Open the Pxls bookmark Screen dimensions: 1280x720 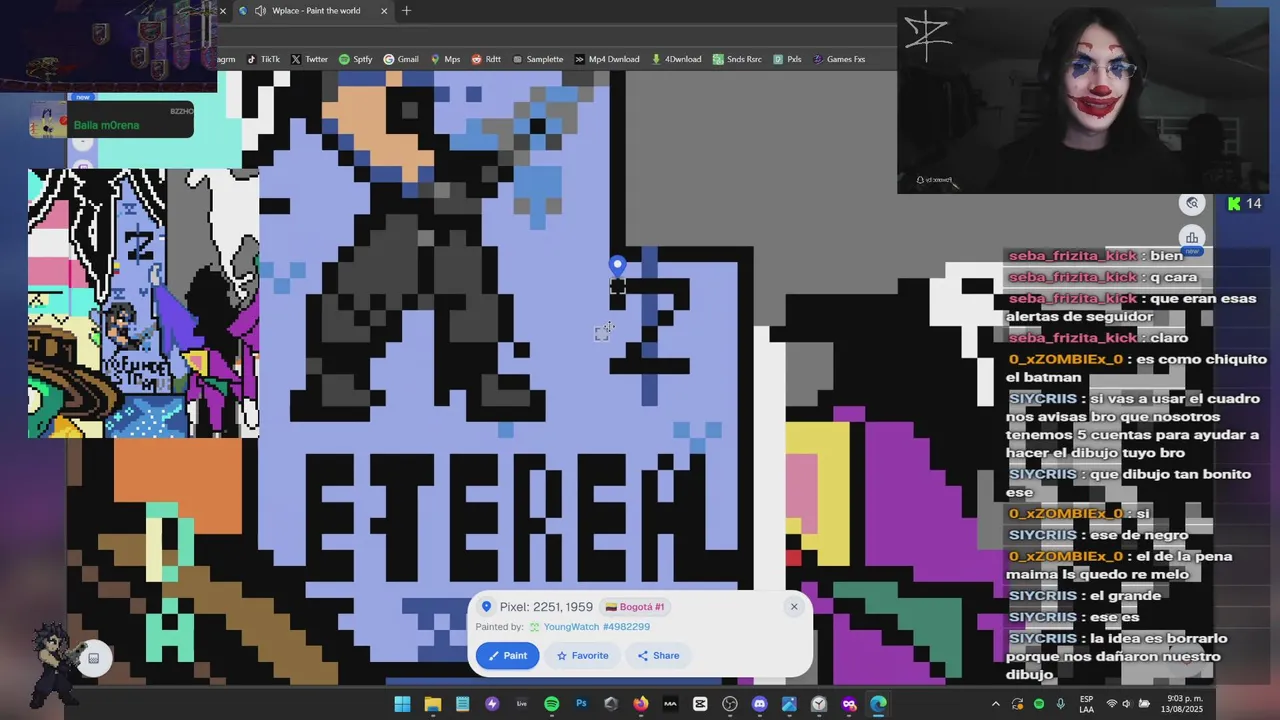pos(786,59)
